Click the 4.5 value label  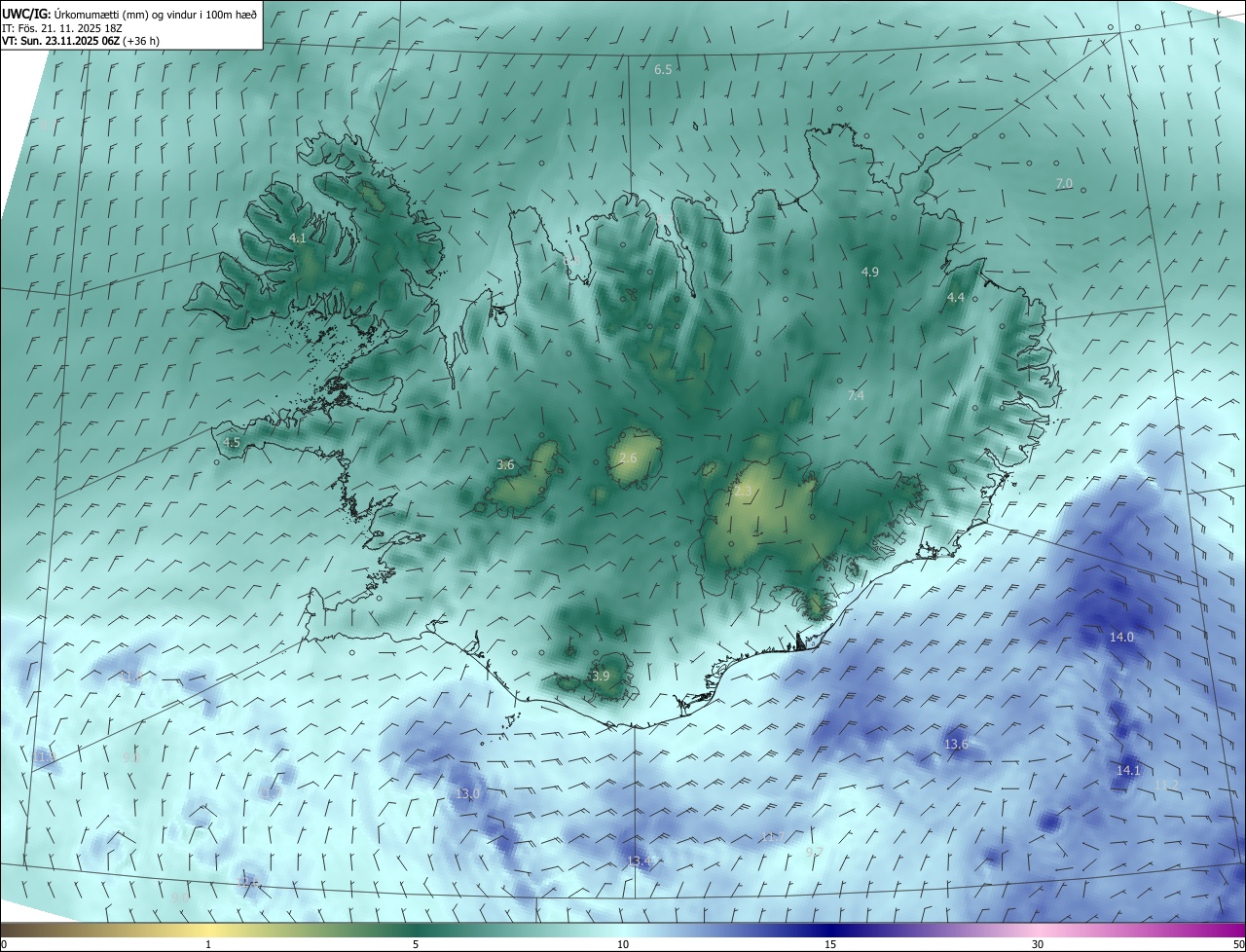click(232, 442)
